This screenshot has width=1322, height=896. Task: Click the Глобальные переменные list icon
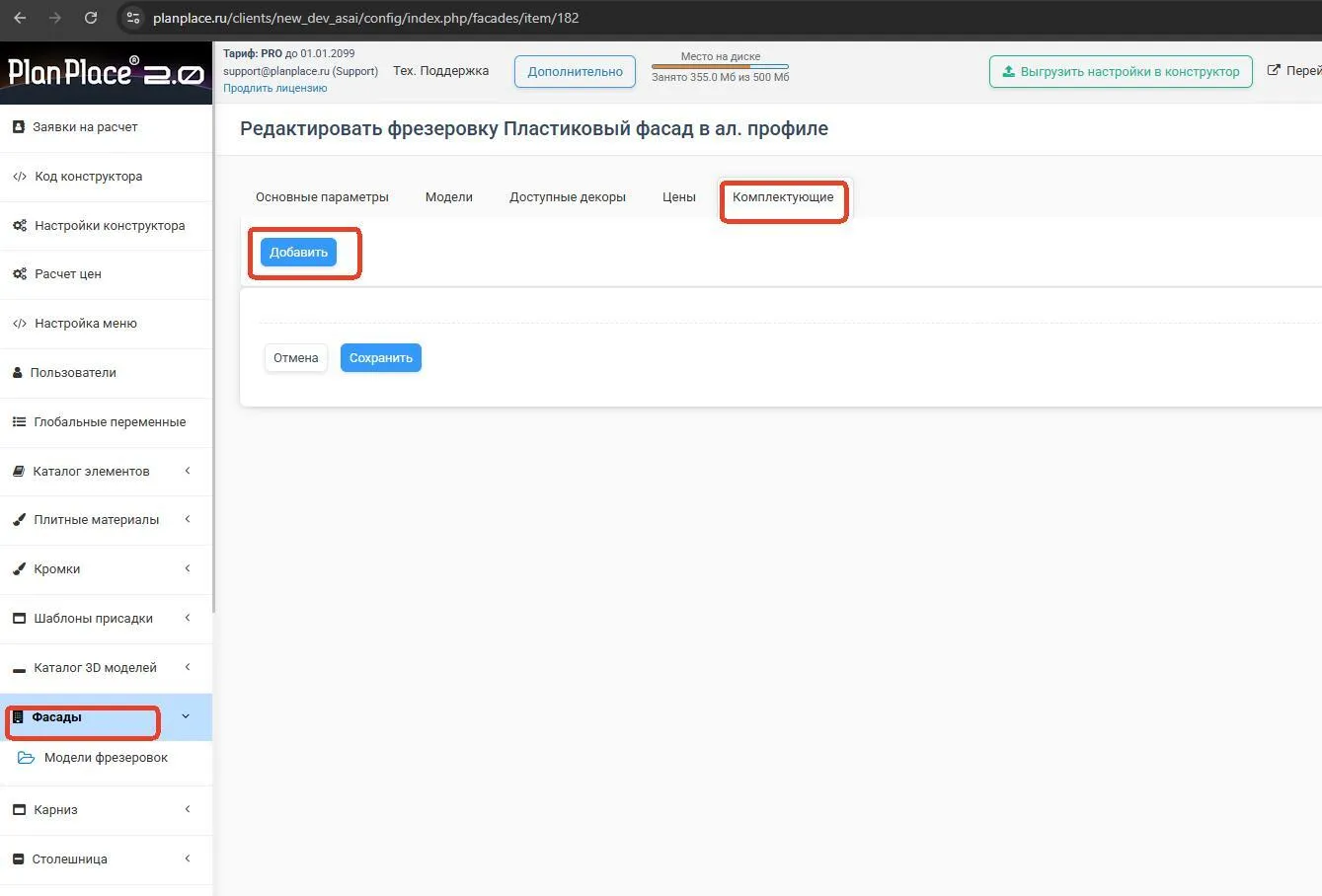pyautogui.click(x=19, y=422)
